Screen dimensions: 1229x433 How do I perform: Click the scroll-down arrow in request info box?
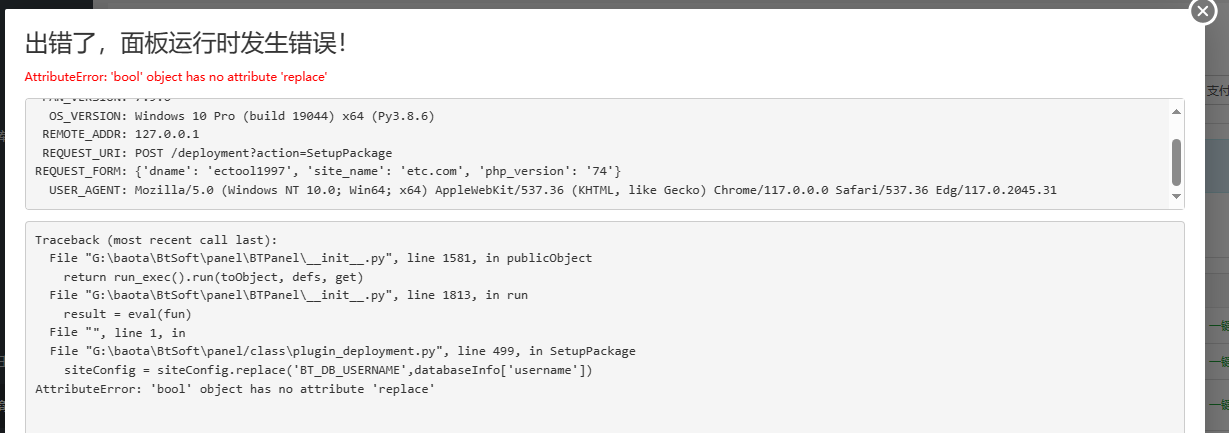coord(1177,197)
